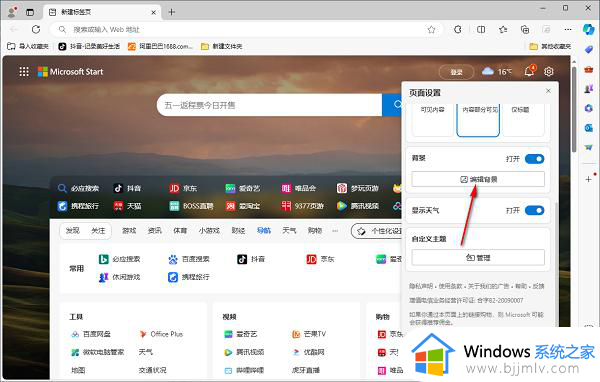Open the 新建文件夹 bookmarks folder
Image resolution: width=600 pixels, height=382 pixels.
pos(222,46)
